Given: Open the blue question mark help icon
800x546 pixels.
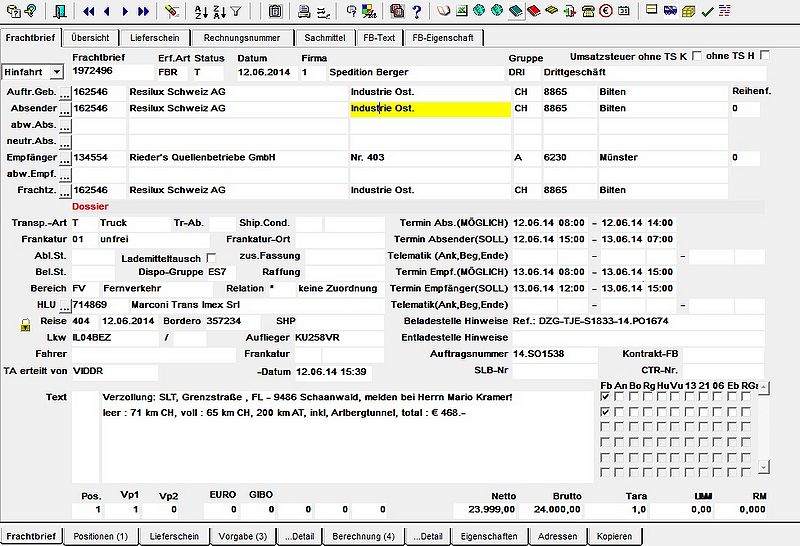Looking at the screenshot, I should click(417, 11).
